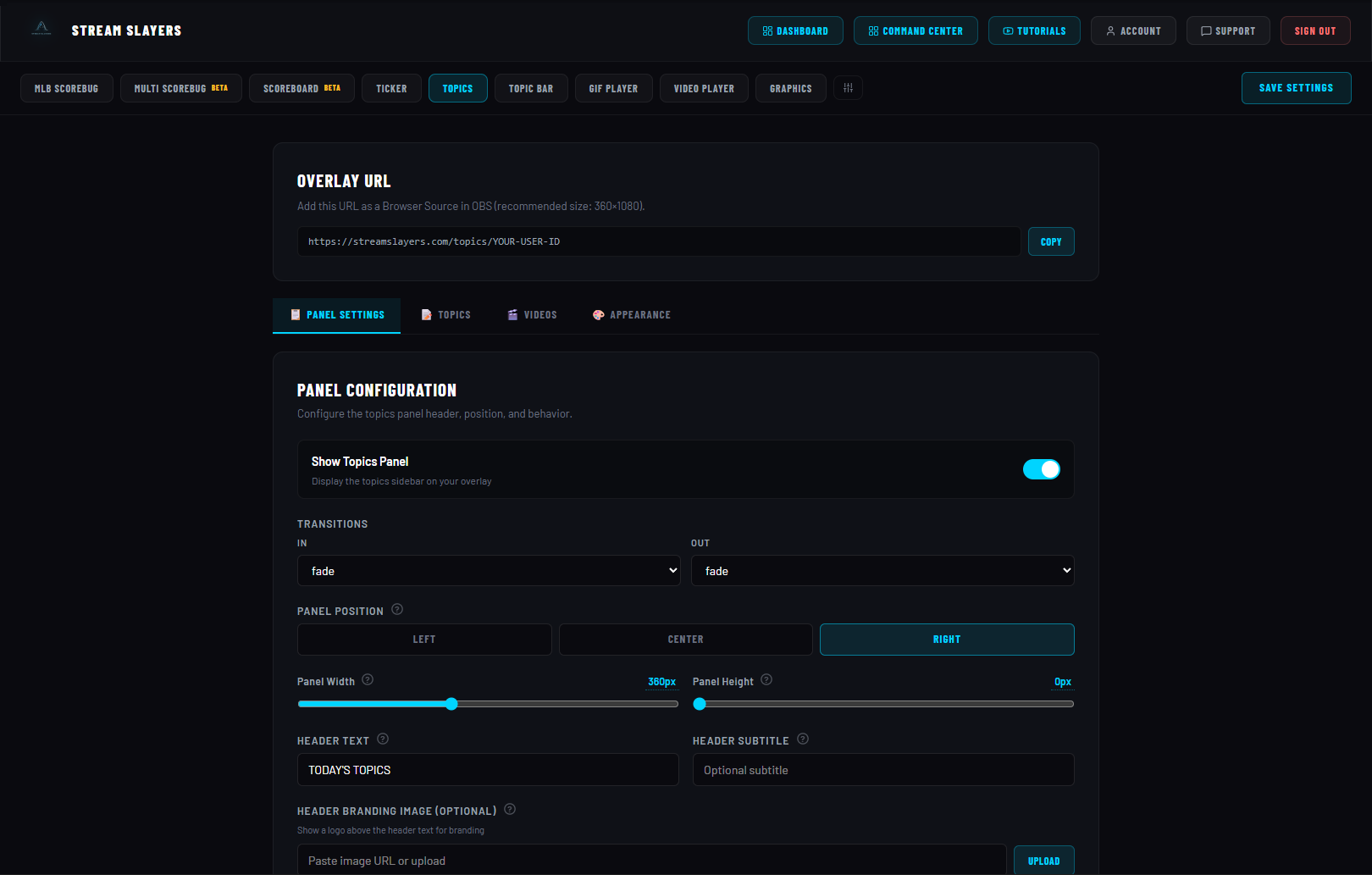Set panel position to Center

[x=686, y=640]
